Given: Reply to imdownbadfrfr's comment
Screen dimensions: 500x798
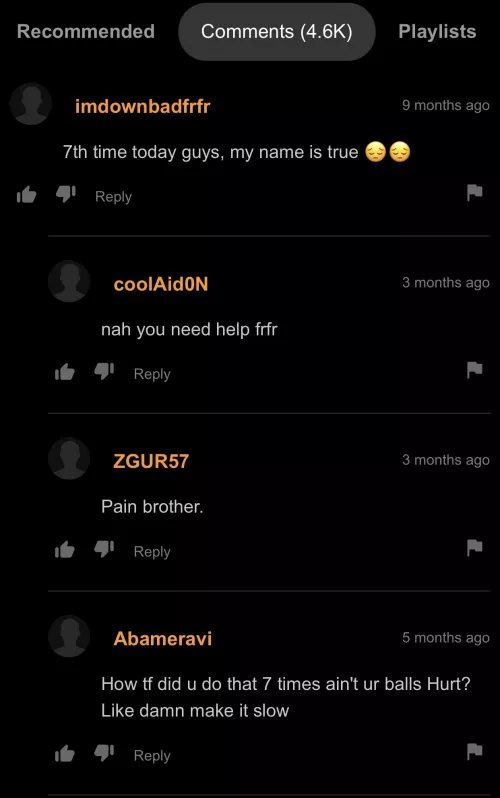Looking at the screenshot, I should pyautogui.click(x=113, y=196).
